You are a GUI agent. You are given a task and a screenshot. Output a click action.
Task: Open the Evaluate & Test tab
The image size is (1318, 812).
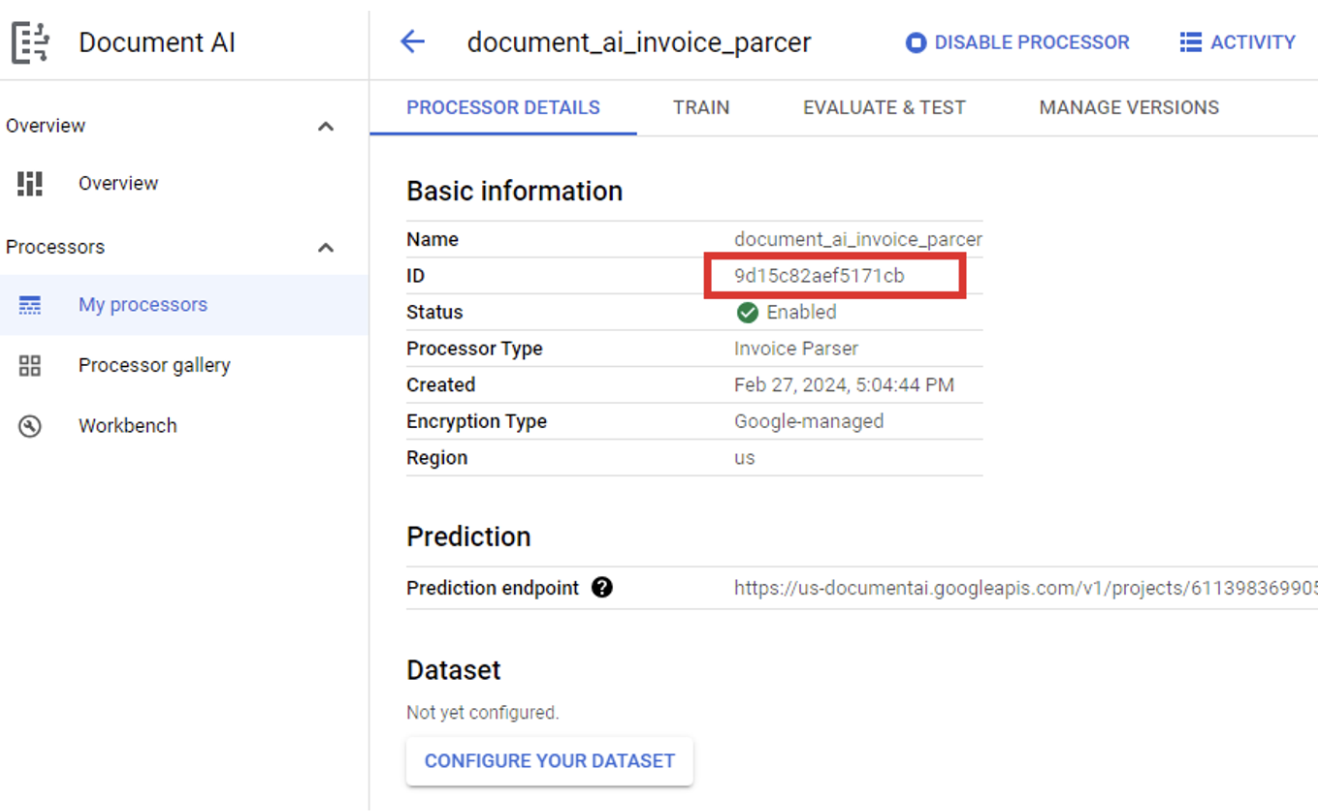(x=884, y=108)
